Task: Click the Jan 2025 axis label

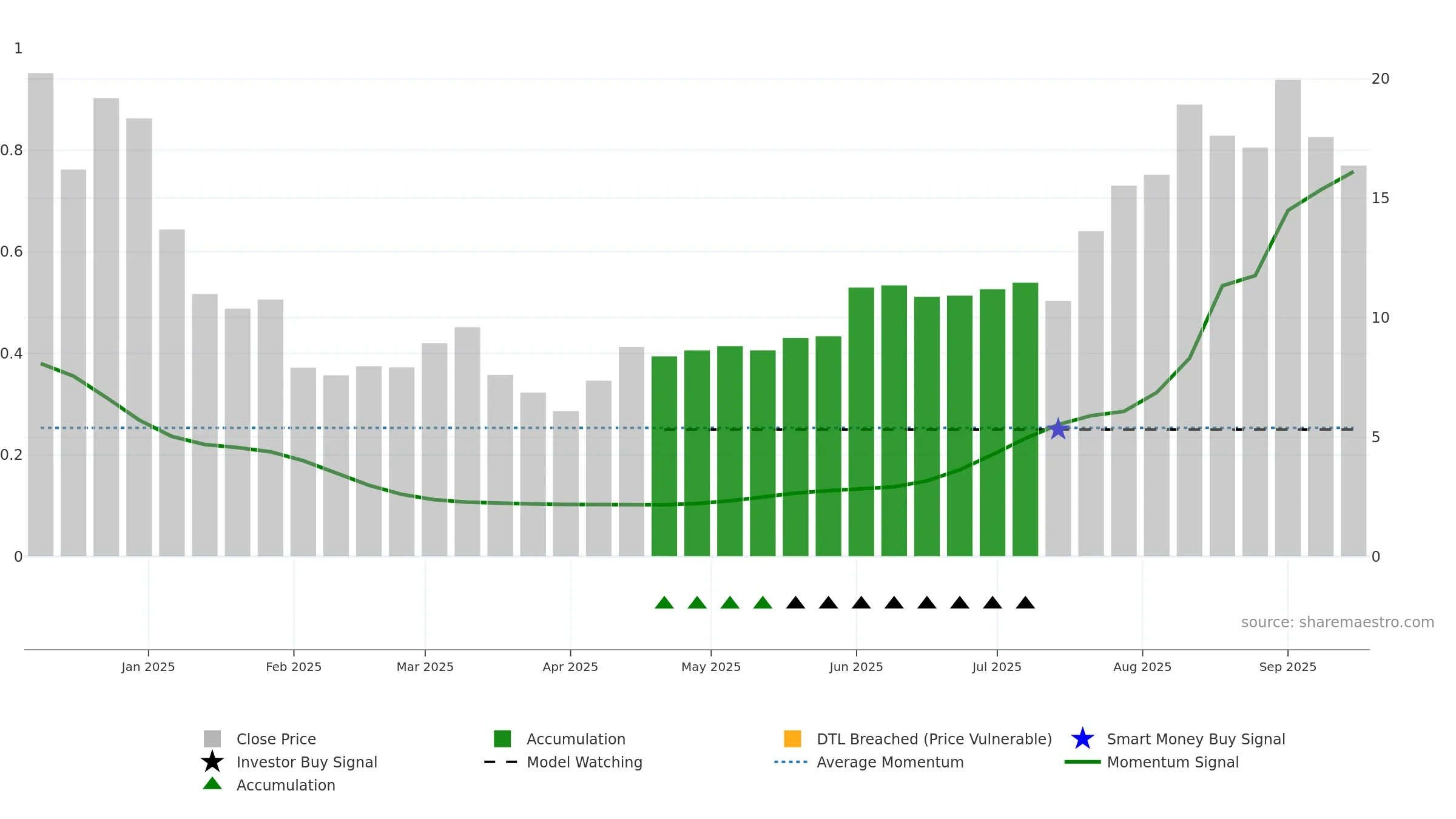Action: 148,667
